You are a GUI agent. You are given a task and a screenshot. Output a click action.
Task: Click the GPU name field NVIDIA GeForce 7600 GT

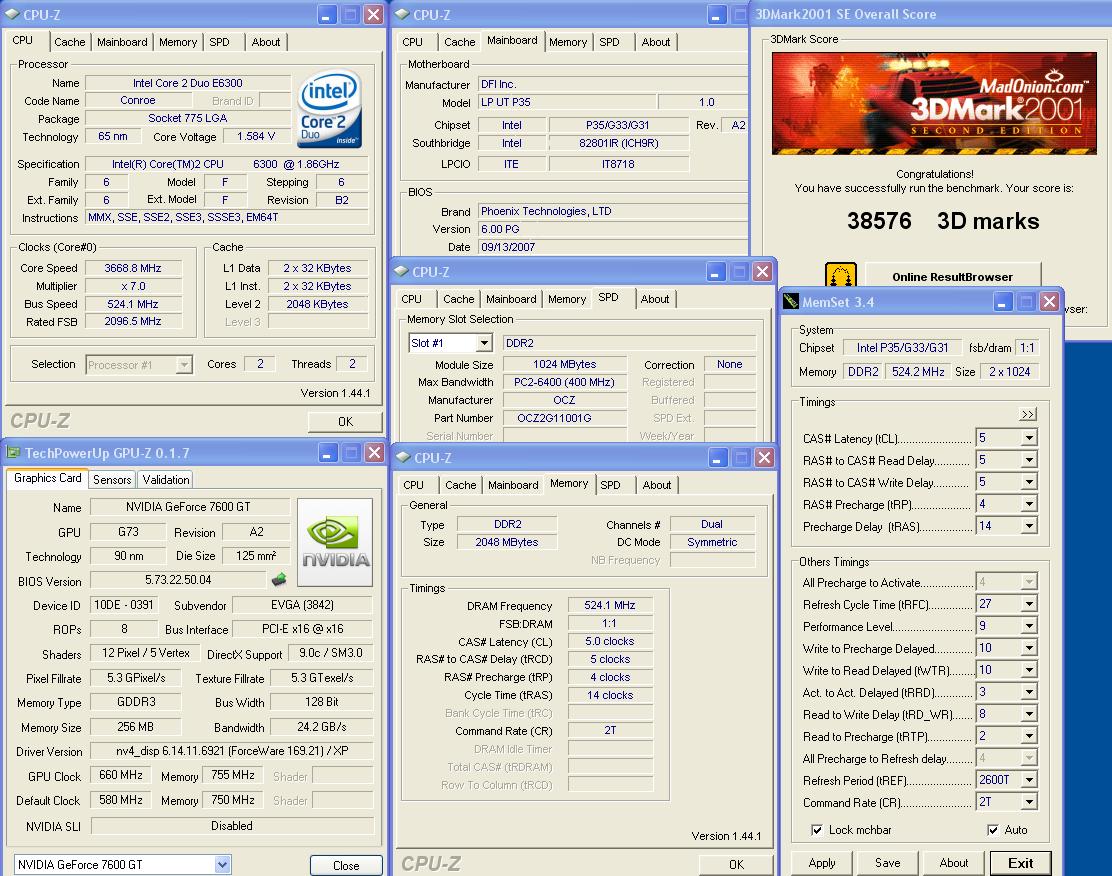(x=188, y=507)
